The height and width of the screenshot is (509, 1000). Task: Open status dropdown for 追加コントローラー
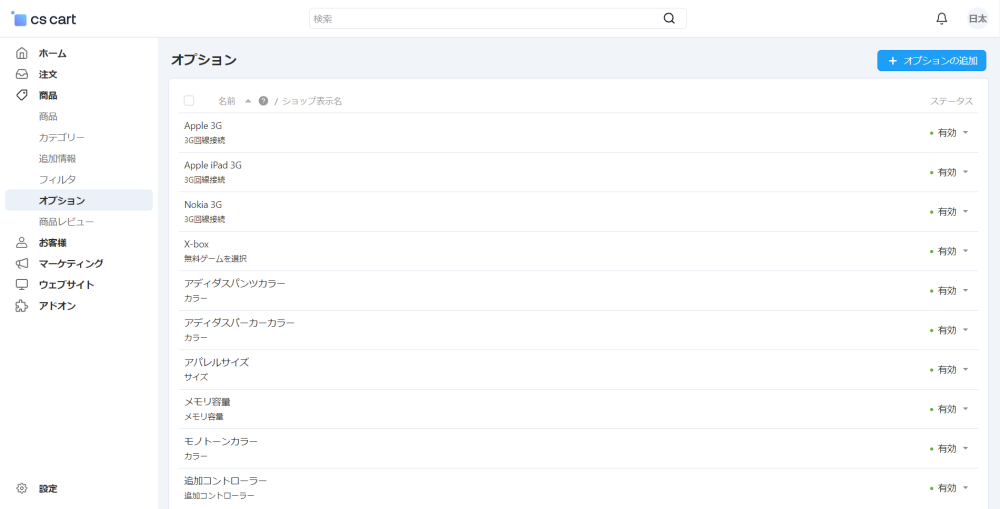949,488
